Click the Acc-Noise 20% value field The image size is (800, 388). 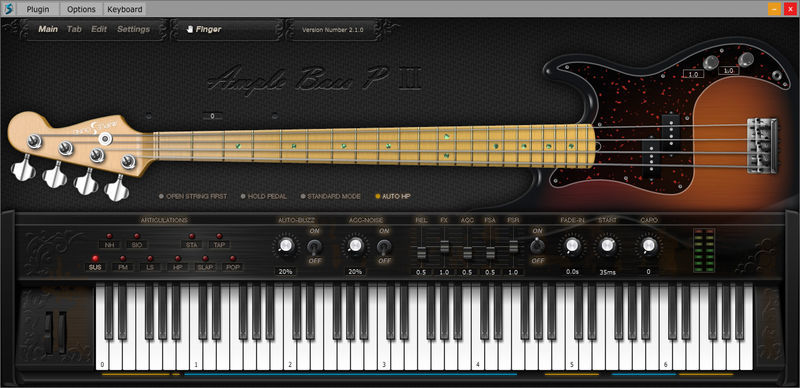[x=355, y=272]
